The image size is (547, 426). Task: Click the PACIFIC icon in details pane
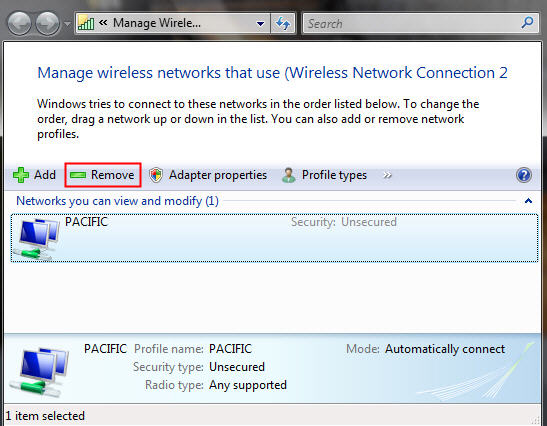coord(39,371)
